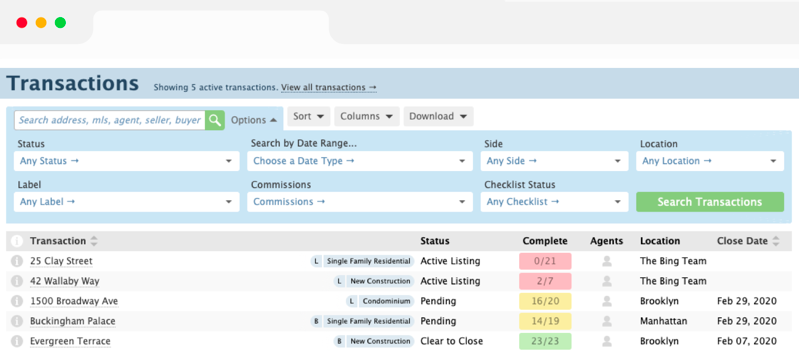Click the 16/20 completion badge
799x362 pixels.
pos(545,301)
